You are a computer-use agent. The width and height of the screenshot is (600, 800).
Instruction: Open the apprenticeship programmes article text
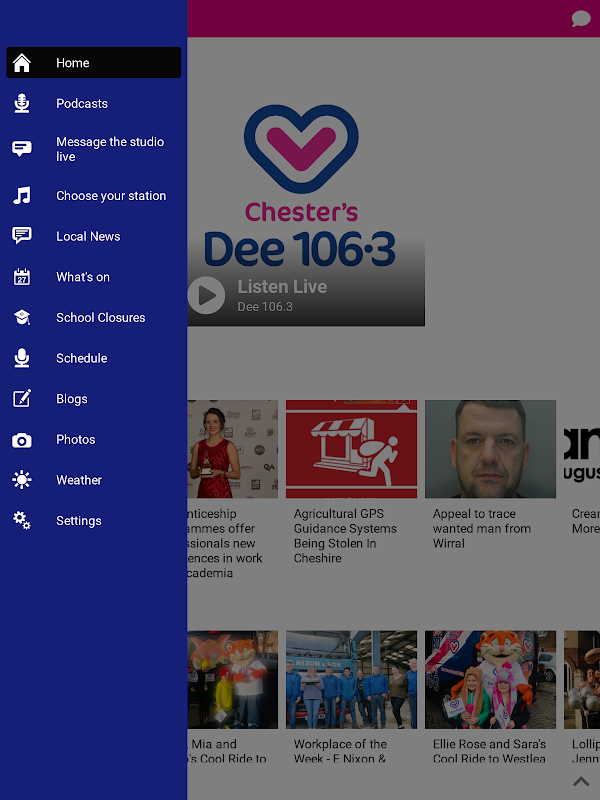[226, 543]
